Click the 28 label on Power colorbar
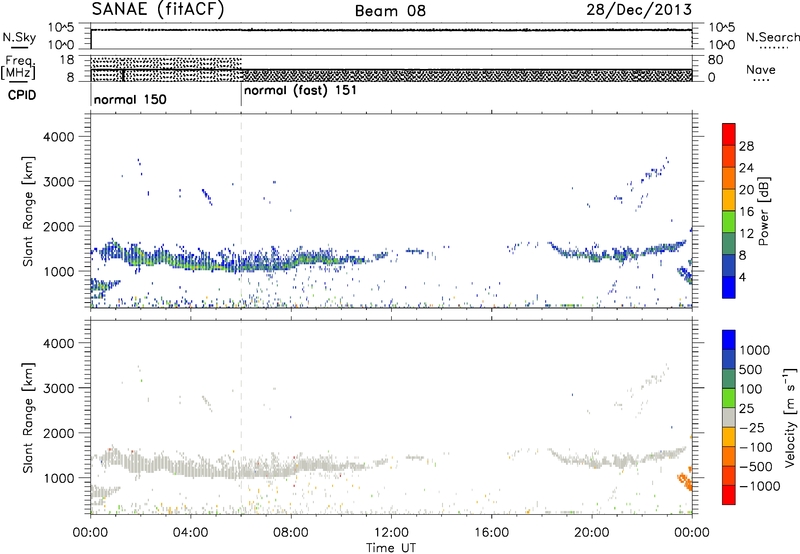This screenshot has height=554, width=800. [746, 146]
